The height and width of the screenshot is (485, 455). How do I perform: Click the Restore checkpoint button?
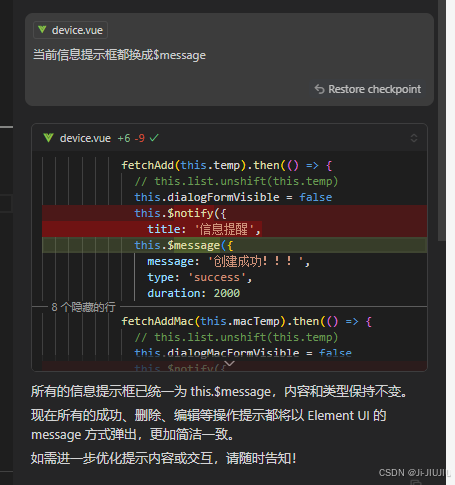coord(368,89)
